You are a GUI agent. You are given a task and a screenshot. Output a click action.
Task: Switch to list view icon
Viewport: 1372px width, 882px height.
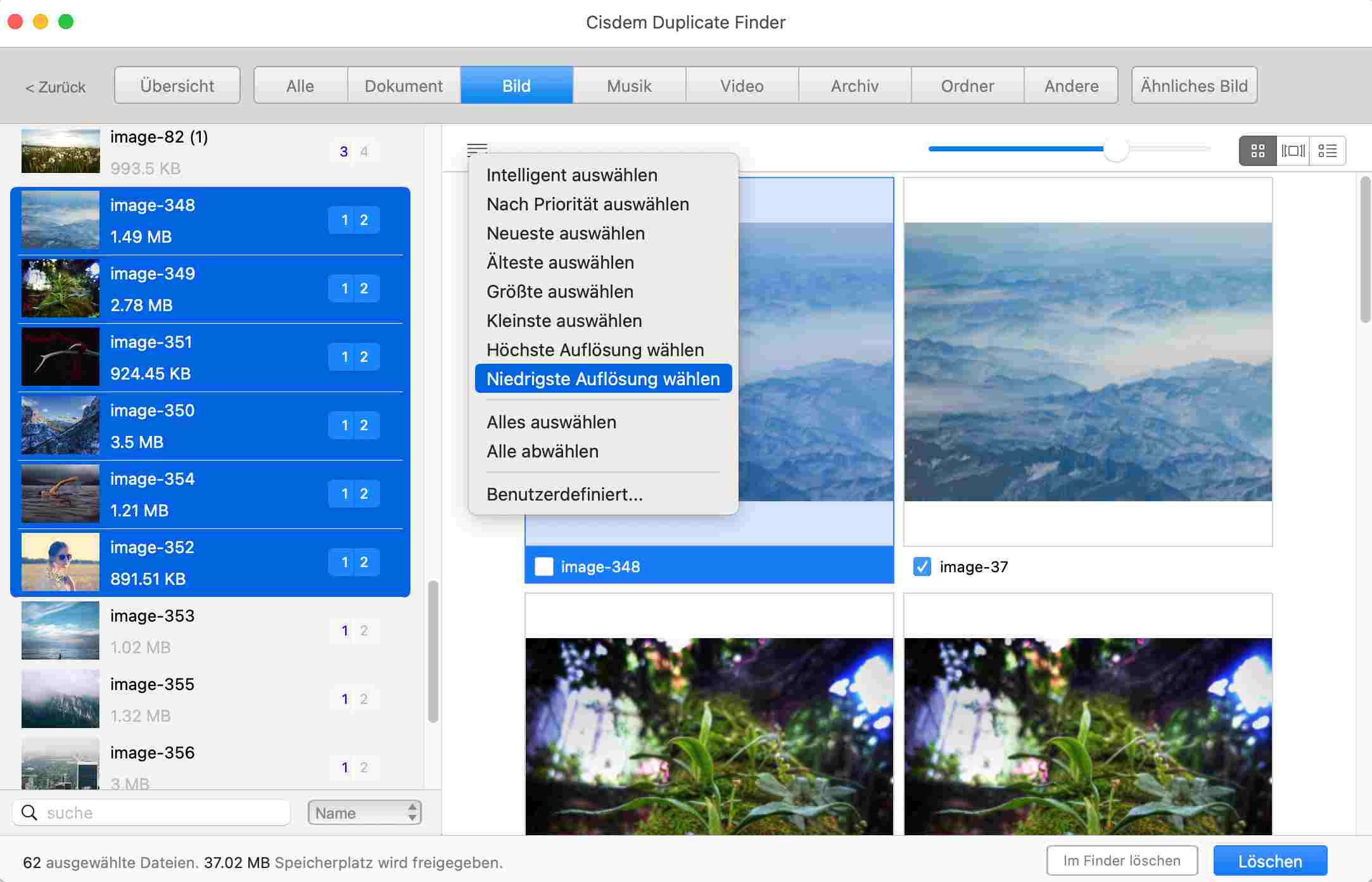click(x=1327, y=151)
